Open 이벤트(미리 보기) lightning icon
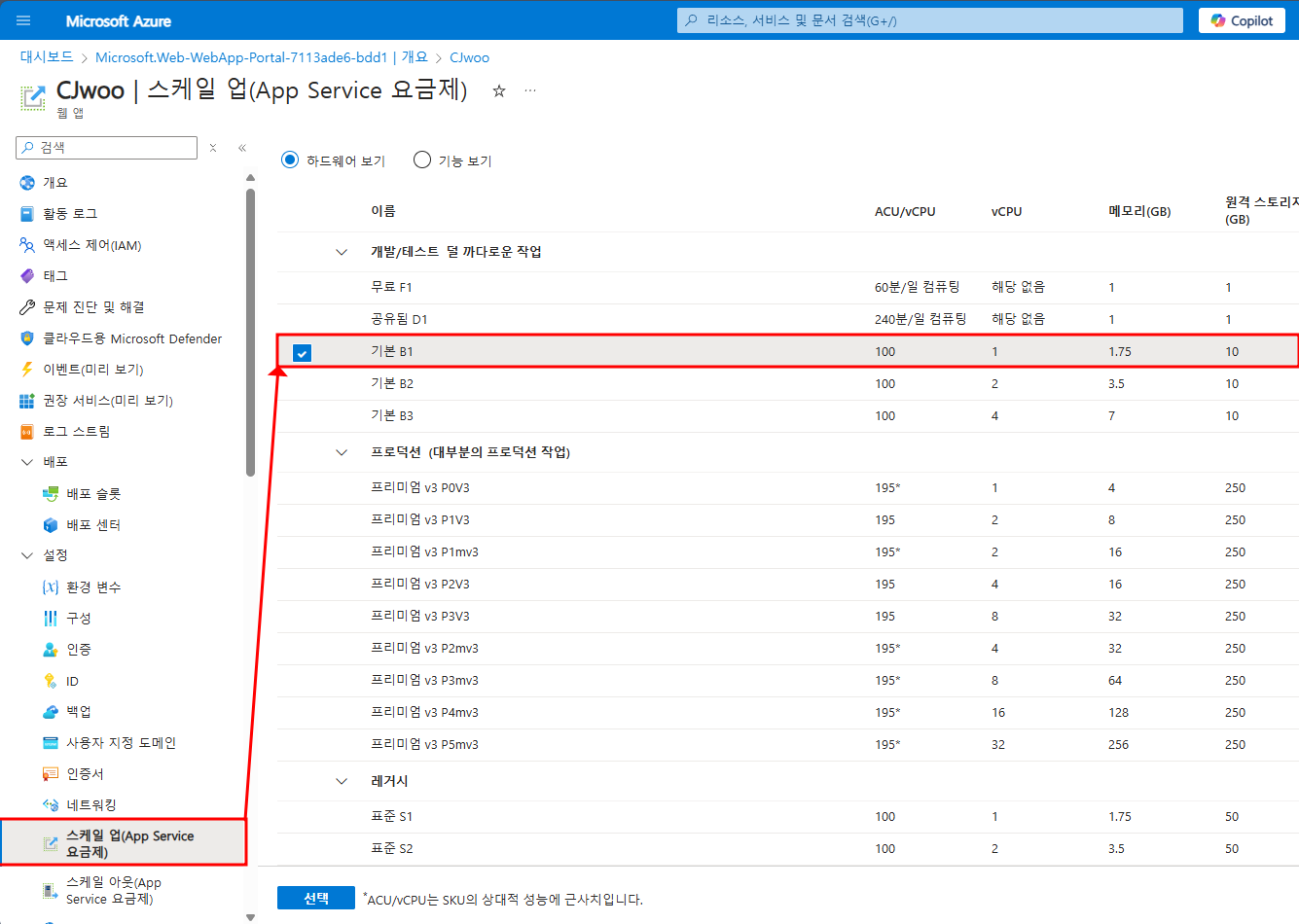Image resolution: width=1299 pixels, height=924 pixels. coord(27,370)
